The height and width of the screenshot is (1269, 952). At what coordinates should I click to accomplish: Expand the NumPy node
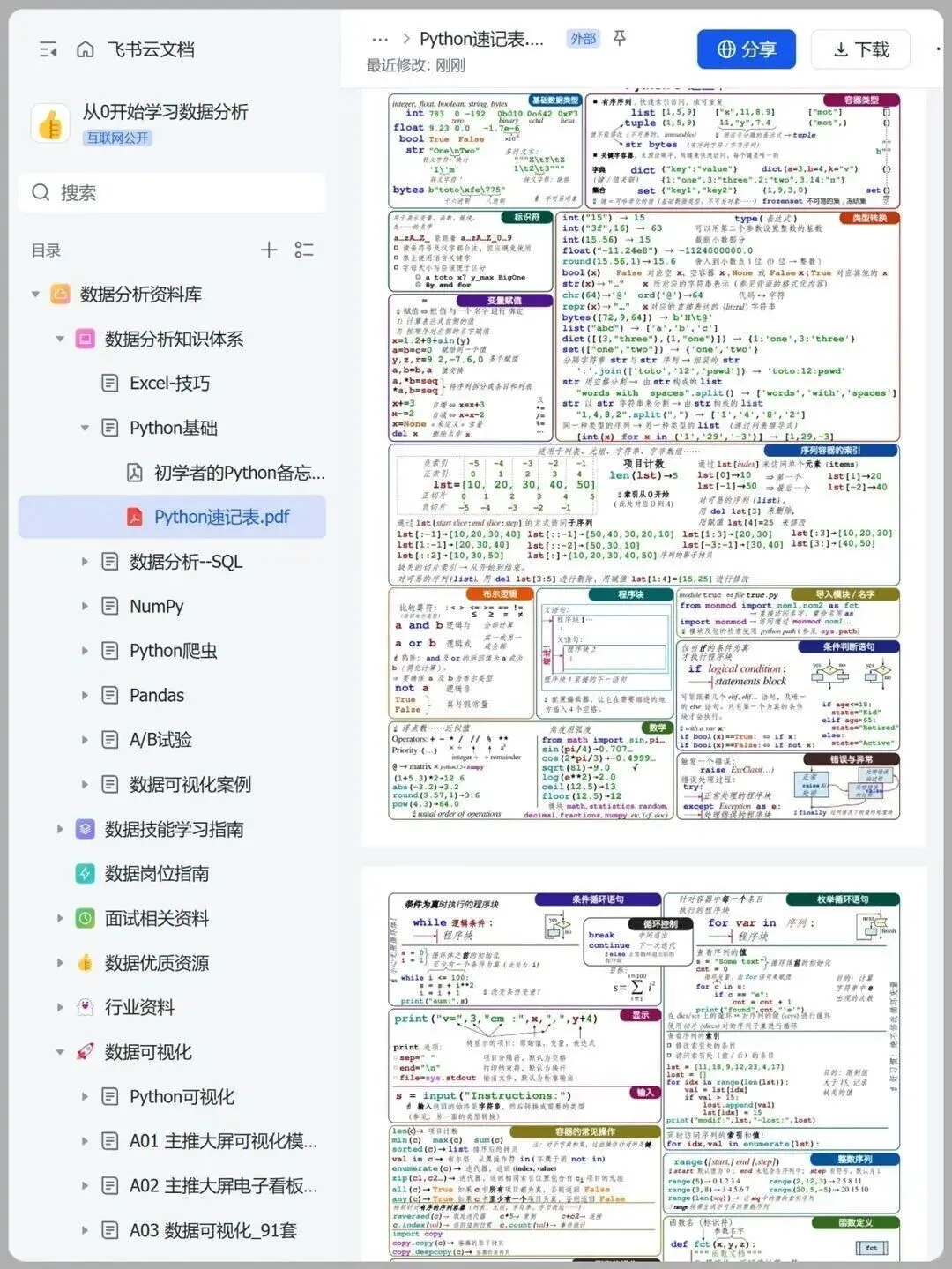pos(85,606)
